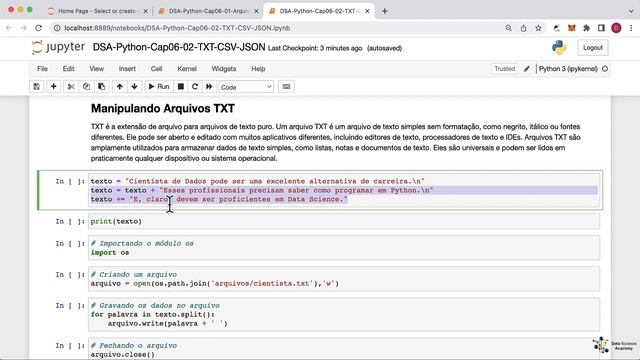The height and width of the screenshot is (360, 640).
Task: Open the Cell menu
Action: pyautogui.click(x=156, y=69)
